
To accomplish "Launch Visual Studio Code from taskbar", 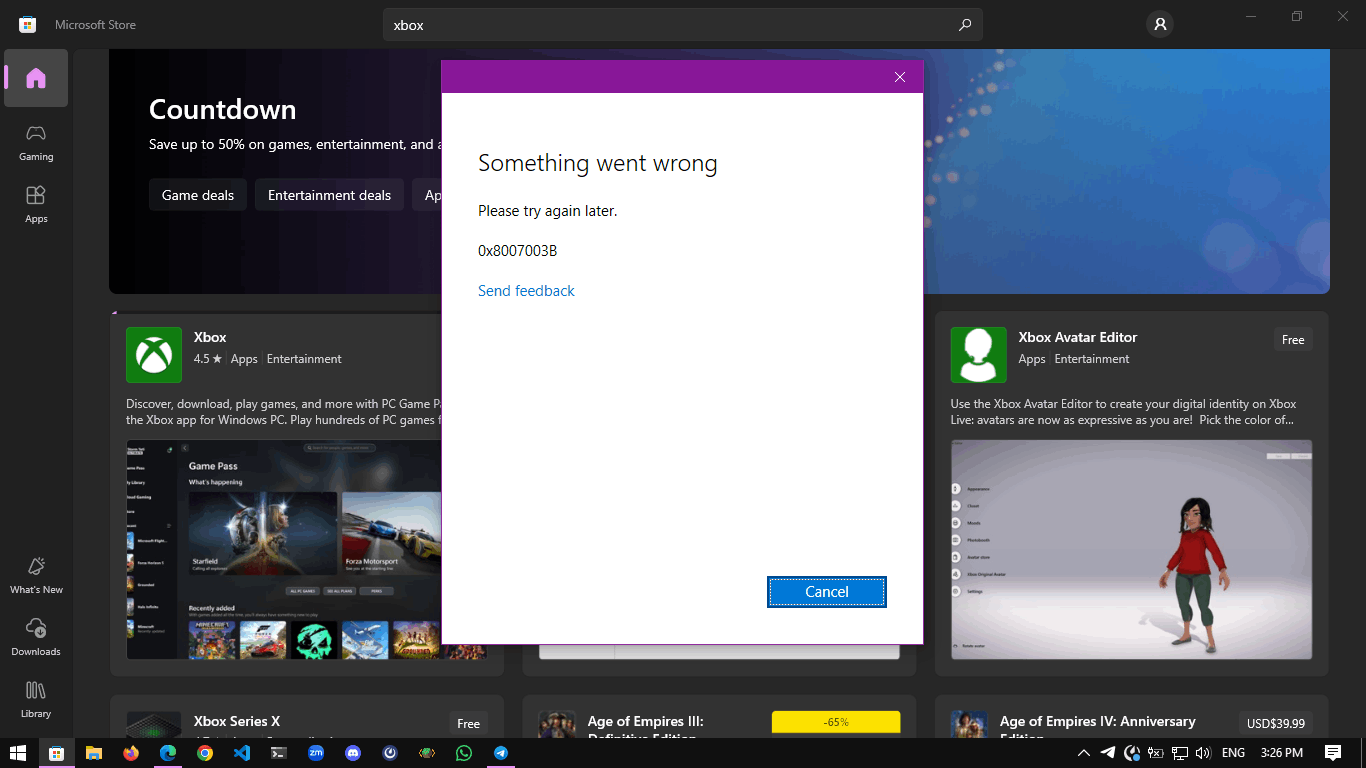I will (242, 753).
